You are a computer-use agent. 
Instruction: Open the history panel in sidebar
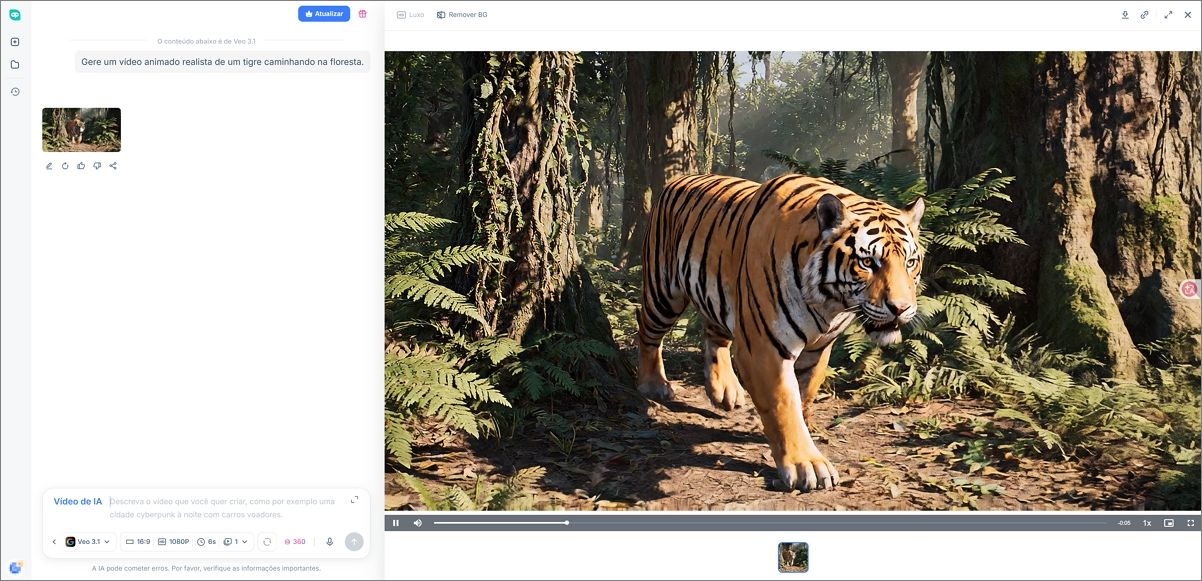(x=15, y=92)
